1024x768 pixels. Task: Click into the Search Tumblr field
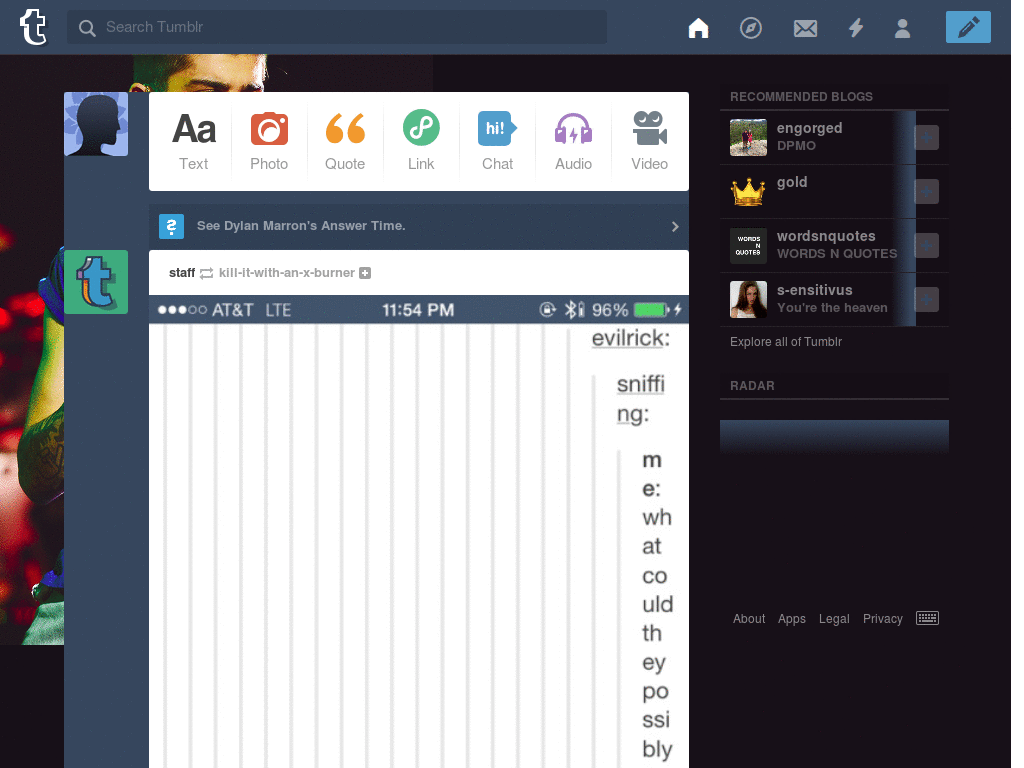point(336,27)
